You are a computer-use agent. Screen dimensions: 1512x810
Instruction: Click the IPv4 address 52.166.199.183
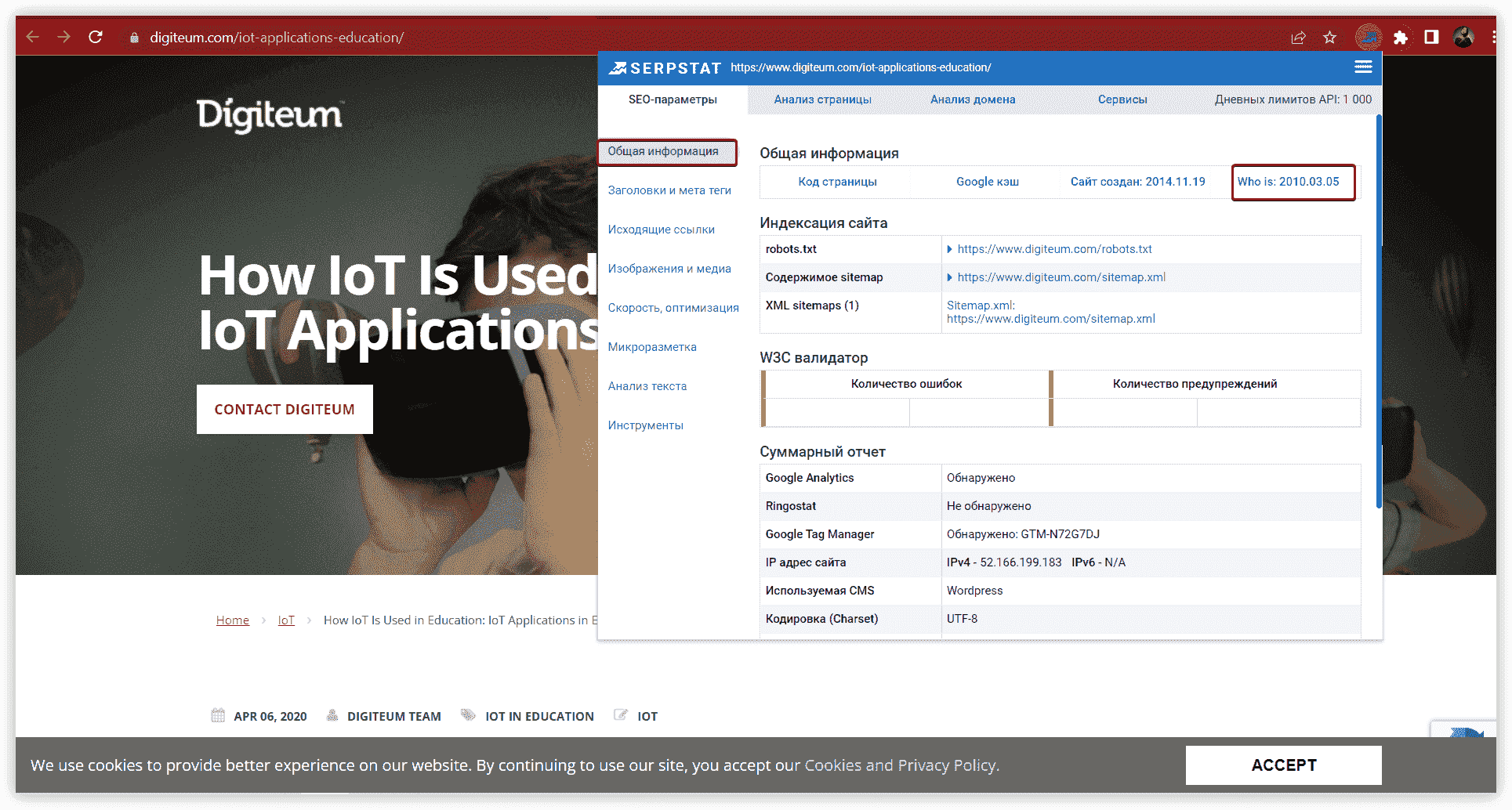(1021, 562)
